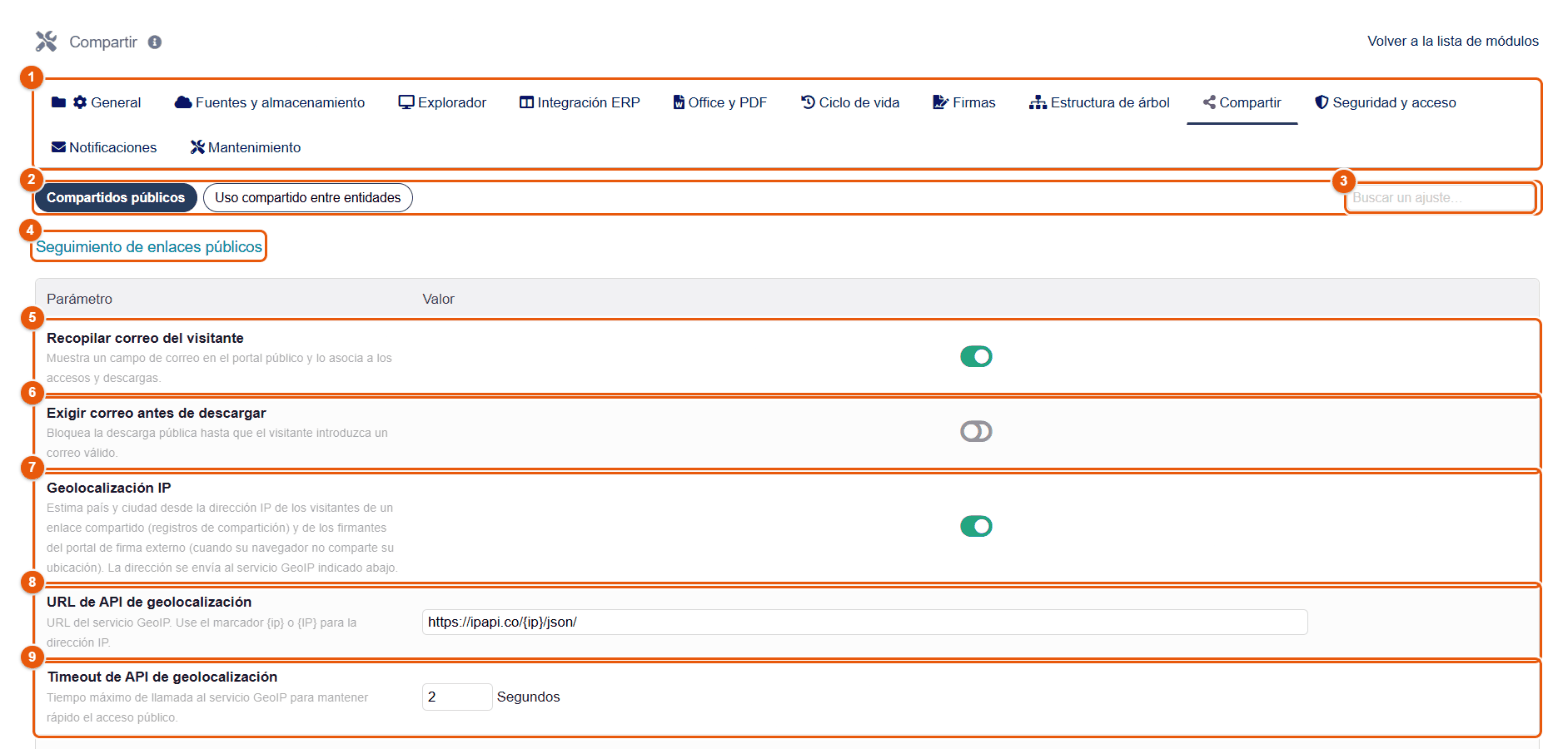This screenshot has width=1568, height=749.
Task: Click the Mantenimiento tools icon
Action: (x=197, y=147)
